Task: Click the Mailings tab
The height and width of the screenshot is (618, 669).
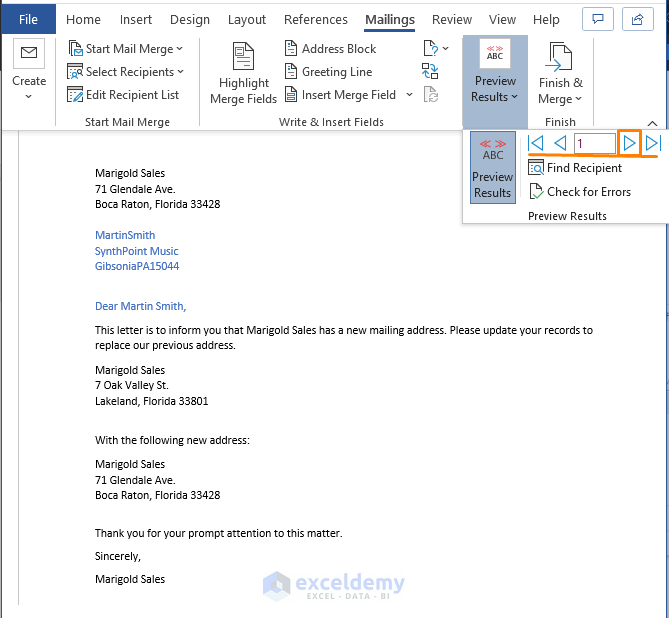Action: pos(390,20)
